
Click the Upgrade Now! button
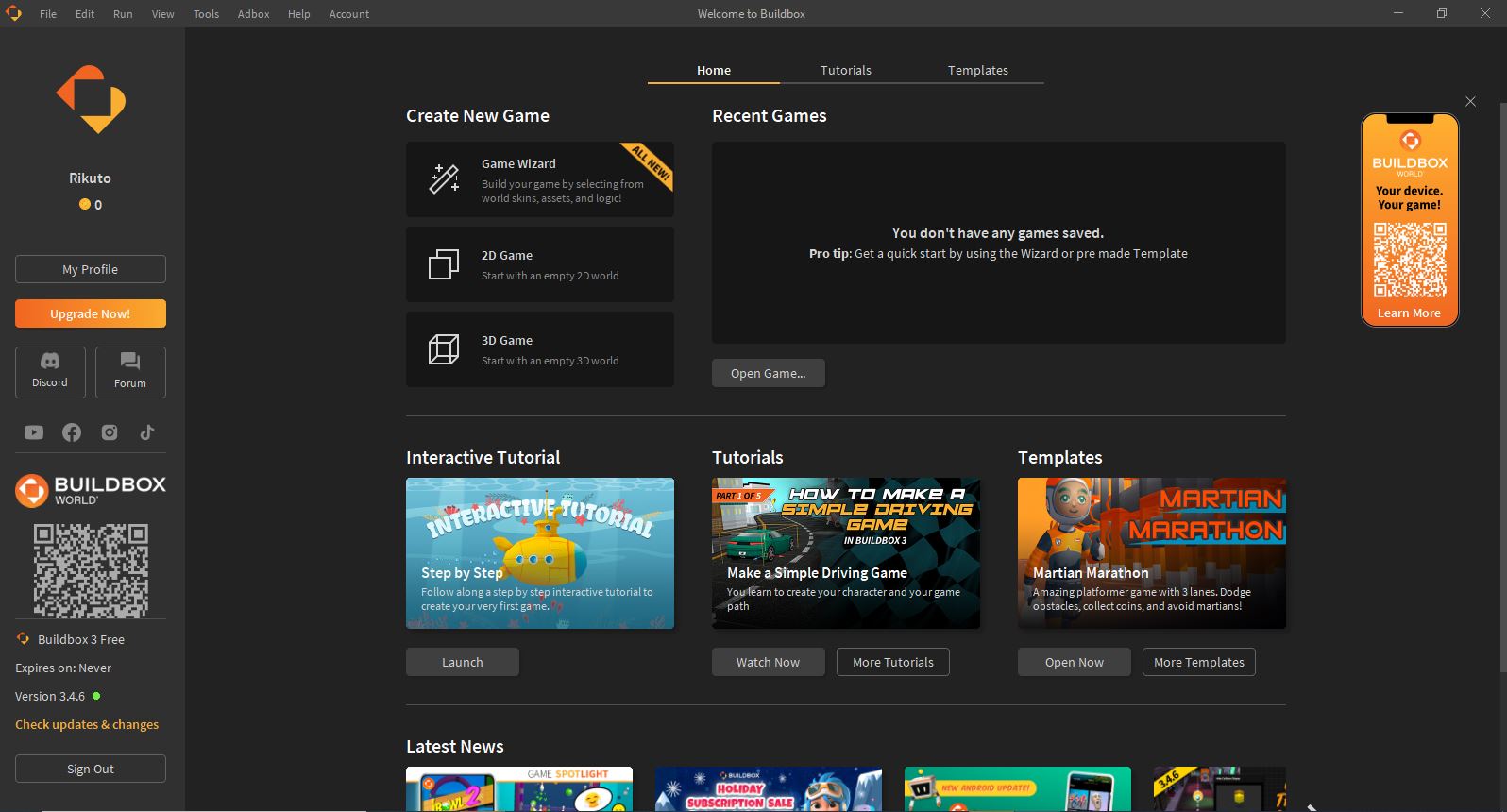click(x=91, y=313)
